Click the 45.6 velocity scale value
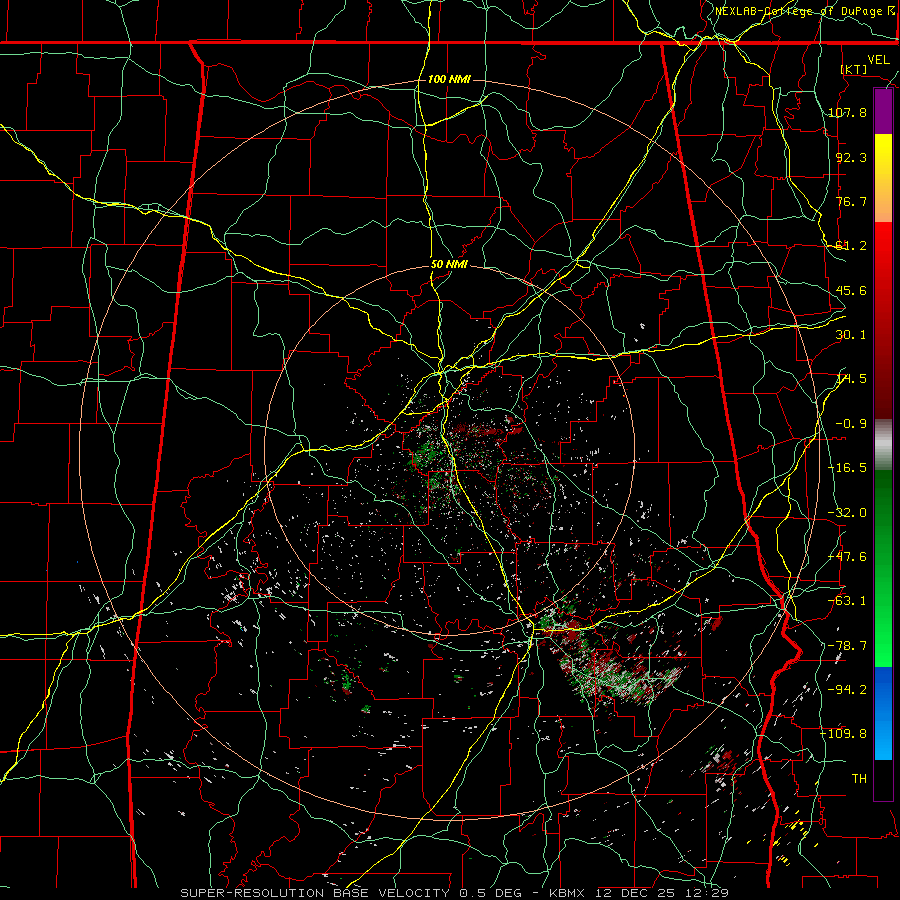 (x=851, y=290)
